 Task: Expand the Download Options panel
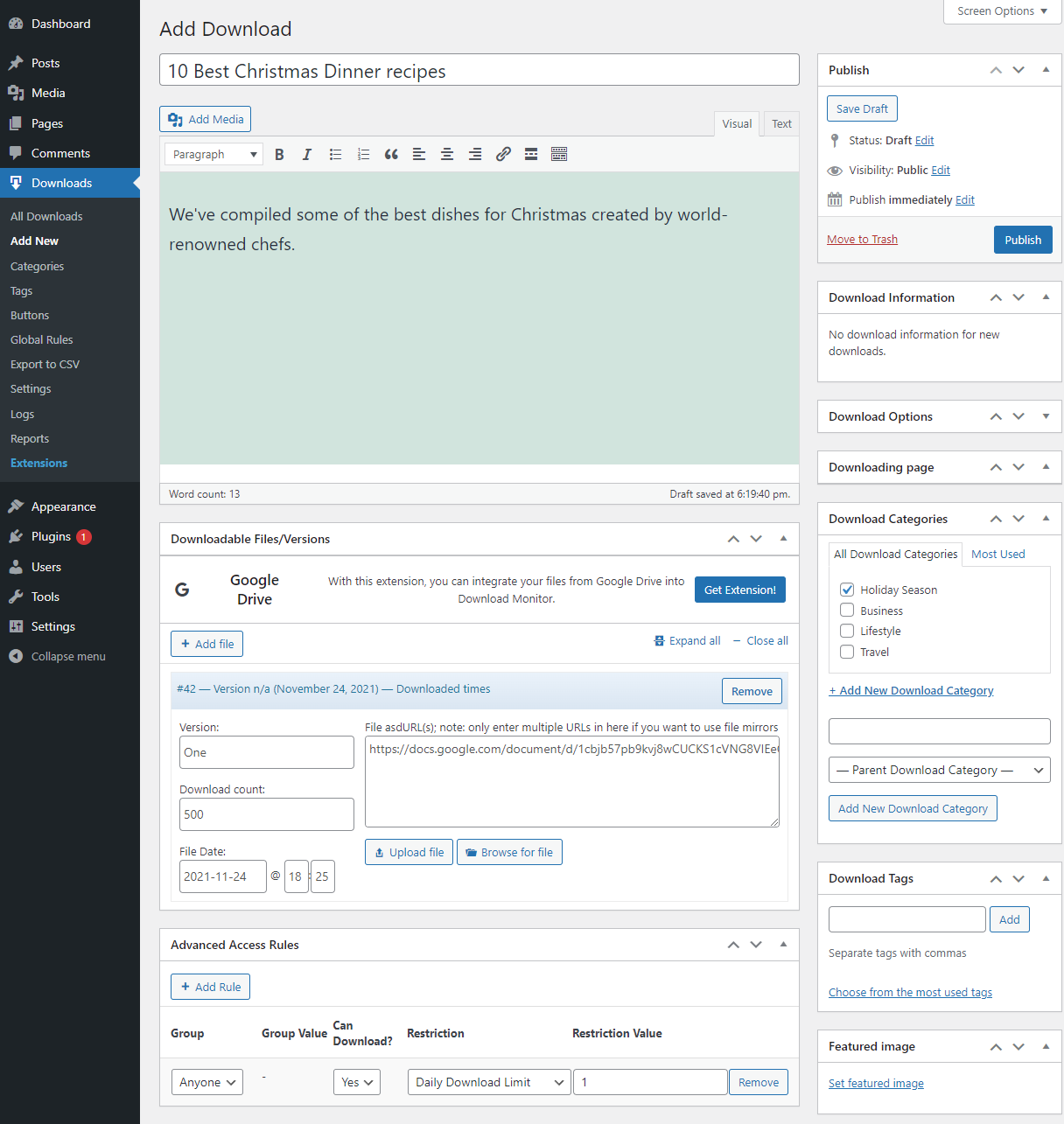(x=1046, y=416)
